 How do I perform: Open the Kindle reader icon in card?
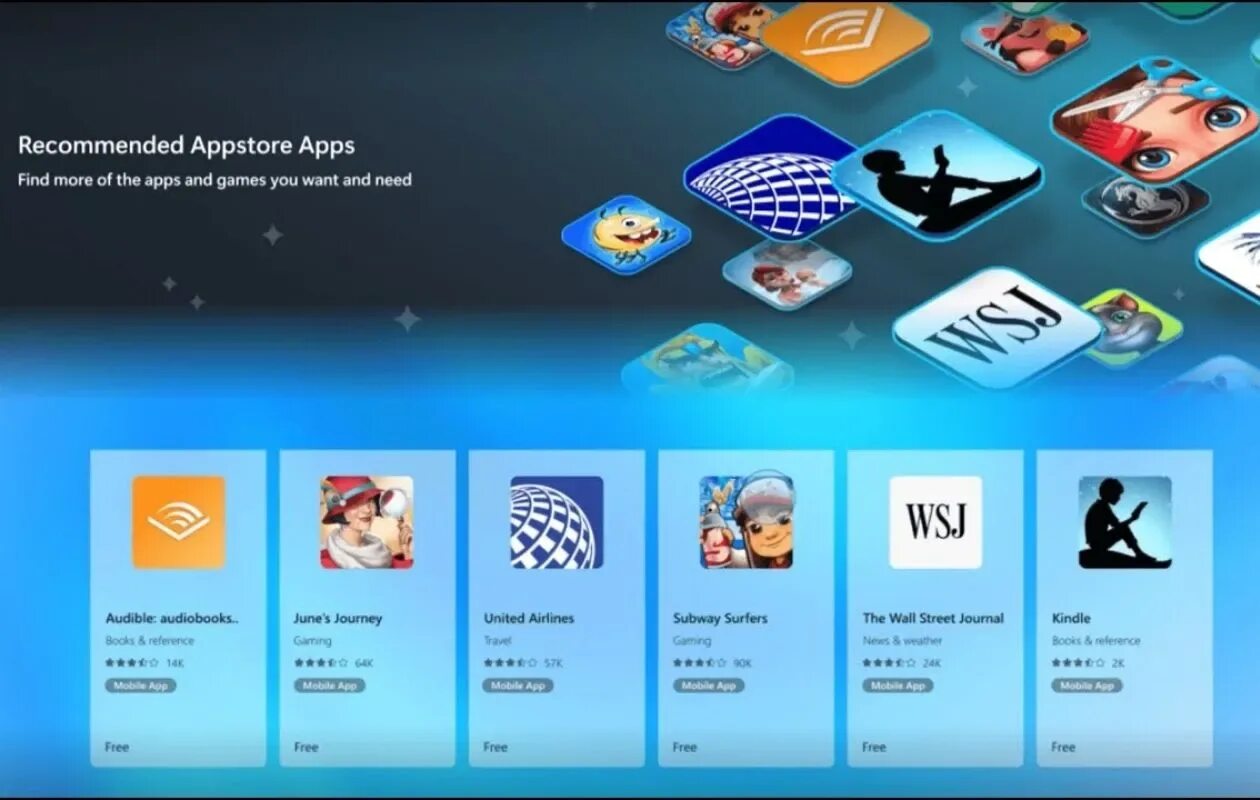[x=1125, y=522]
